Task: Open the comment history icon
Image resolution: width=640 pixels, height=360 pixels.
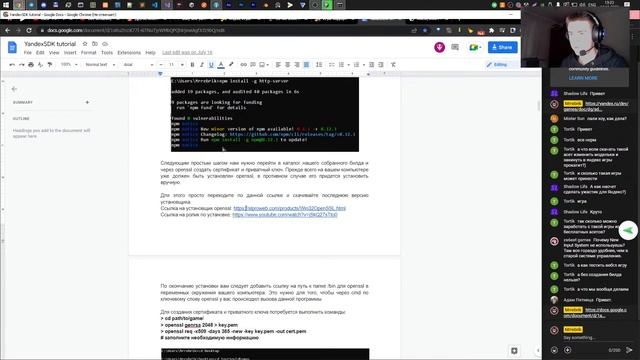Action: coord(455,47)
